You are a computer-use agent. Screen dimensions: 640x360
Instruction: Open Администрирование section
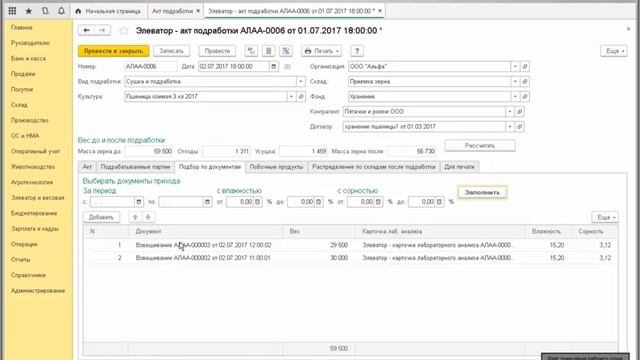tap(38, 291)
